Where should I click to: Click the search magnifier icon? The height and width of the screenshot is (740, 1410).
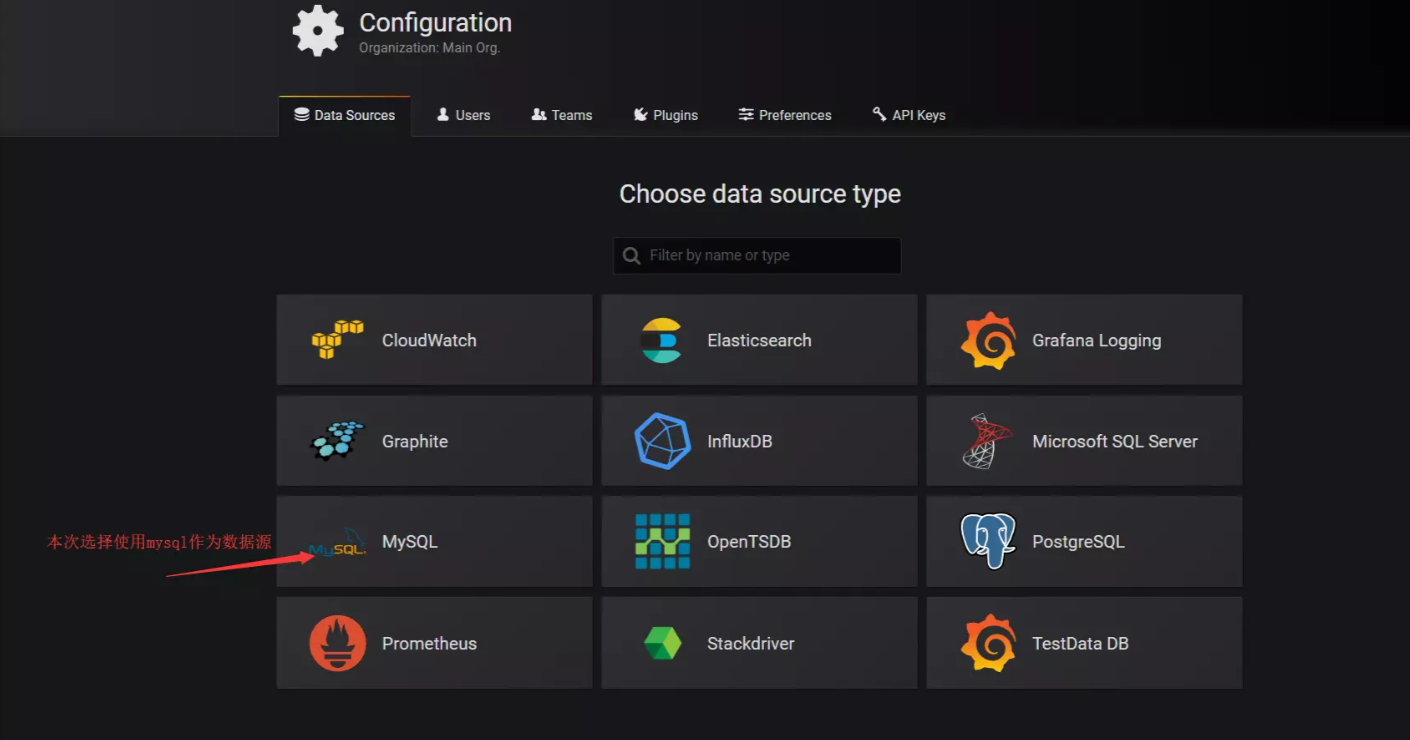[x=631, y=256]
